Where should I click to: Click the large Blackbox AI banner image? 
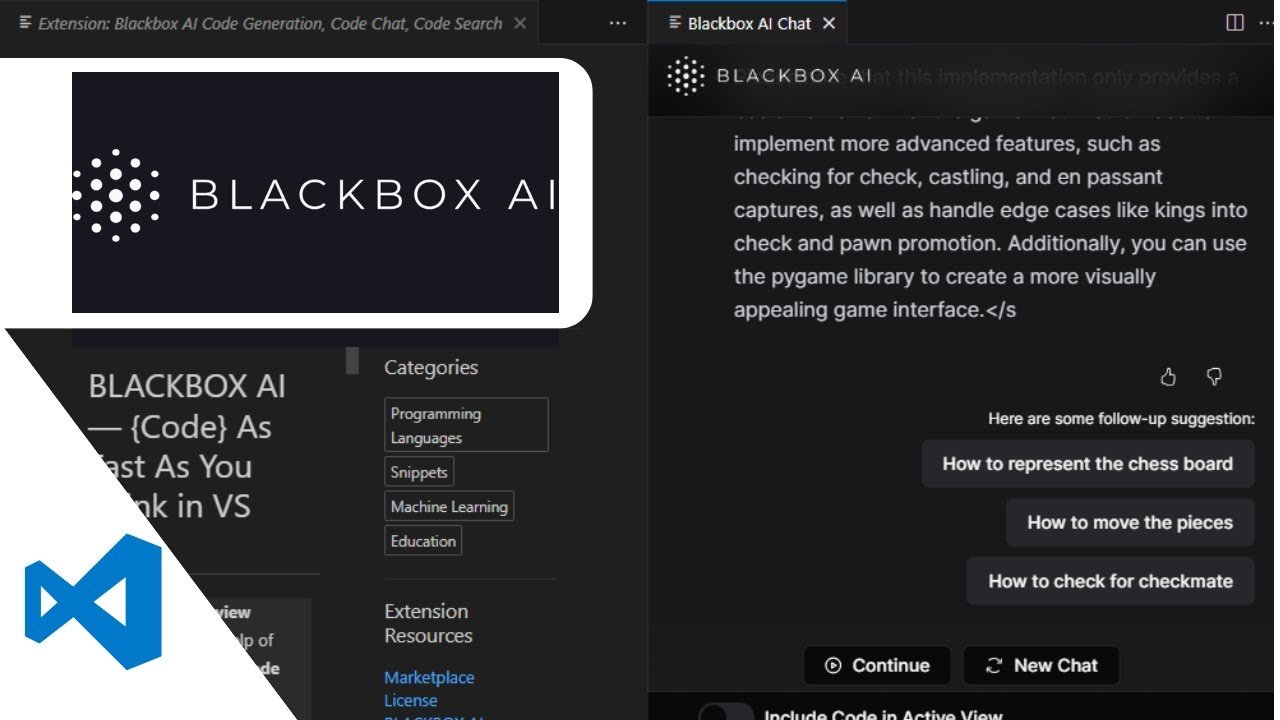click(315, 192)
